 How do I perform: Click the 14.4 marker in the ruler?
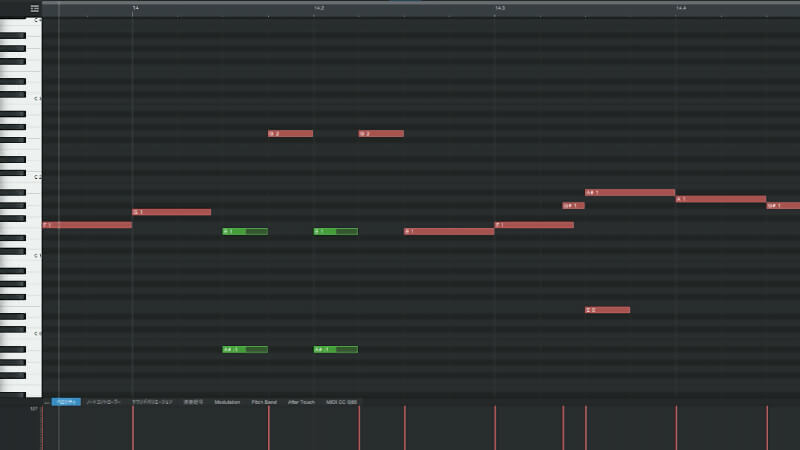pos(681,8)
